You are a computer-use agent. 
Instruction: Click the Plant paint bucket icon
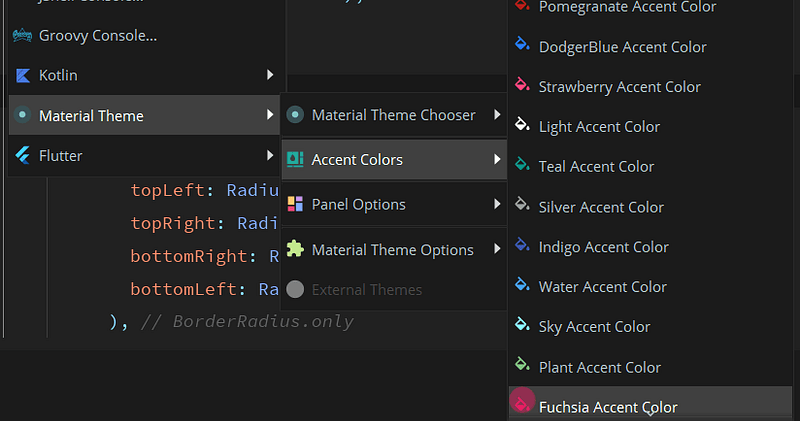[x=522, y=364]
